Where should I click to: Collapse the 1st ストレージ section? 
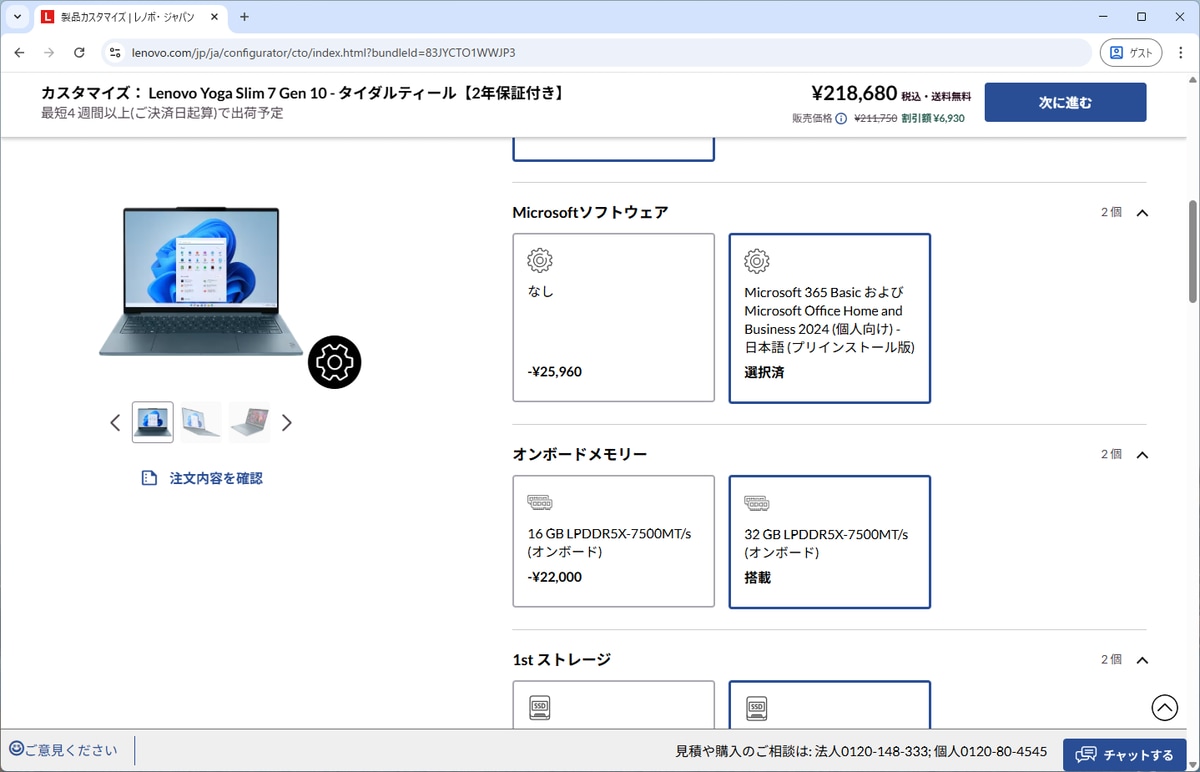pos(1141,659)
